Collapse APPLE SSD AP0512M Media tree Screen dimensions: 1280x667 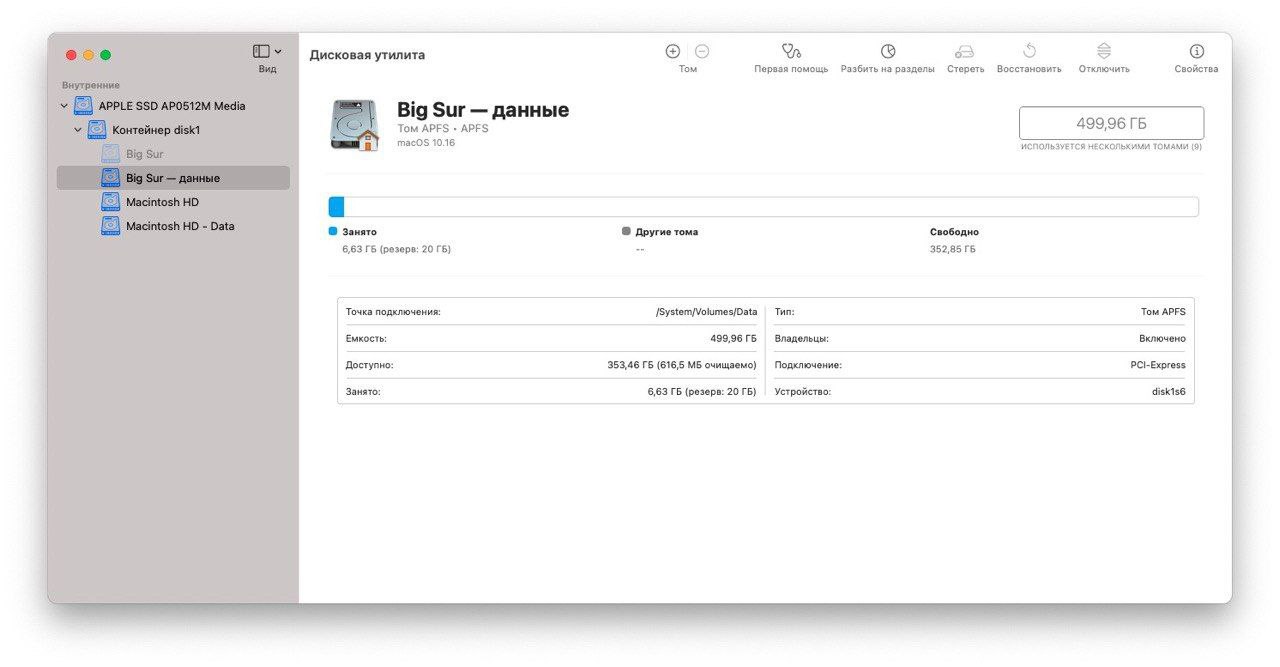[64, 106]
